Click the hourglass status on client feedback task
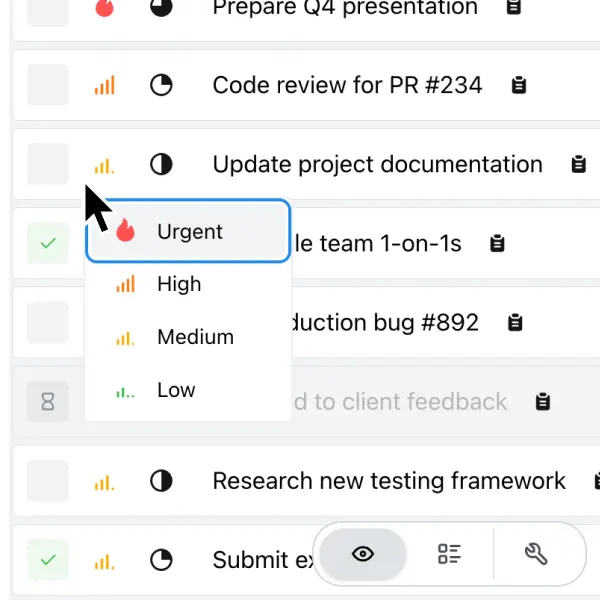The width and height of the screenshot is (600, 600). point(48,402)
